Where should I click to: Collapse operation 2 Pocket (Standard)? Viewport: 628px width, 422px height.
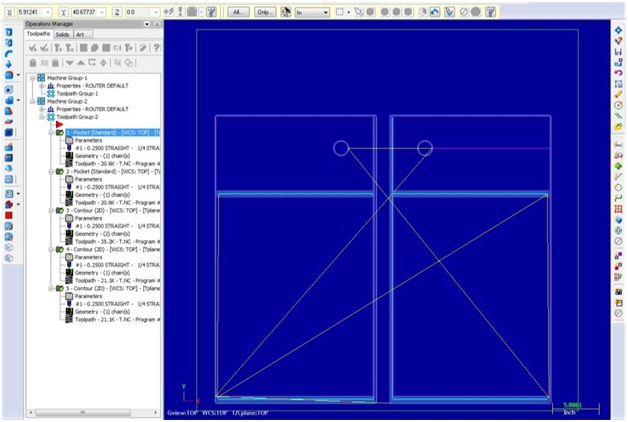pyautogui.click(x=51, y=171)
